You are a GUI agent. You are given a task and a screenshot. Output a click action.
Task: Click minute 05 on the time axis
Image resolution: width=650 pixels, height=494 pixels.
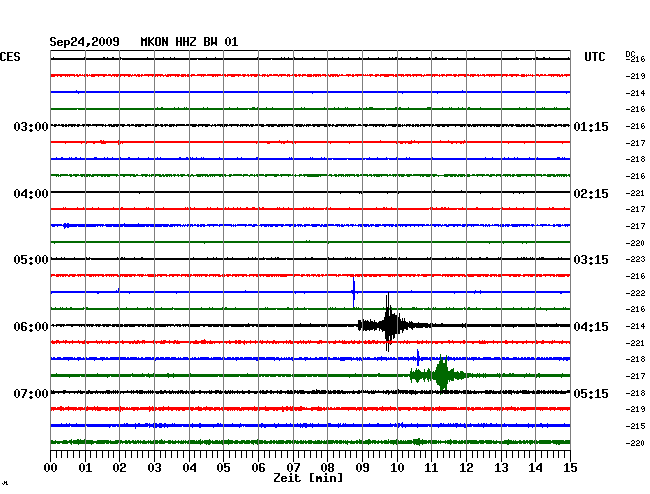[x=223, y=467]
